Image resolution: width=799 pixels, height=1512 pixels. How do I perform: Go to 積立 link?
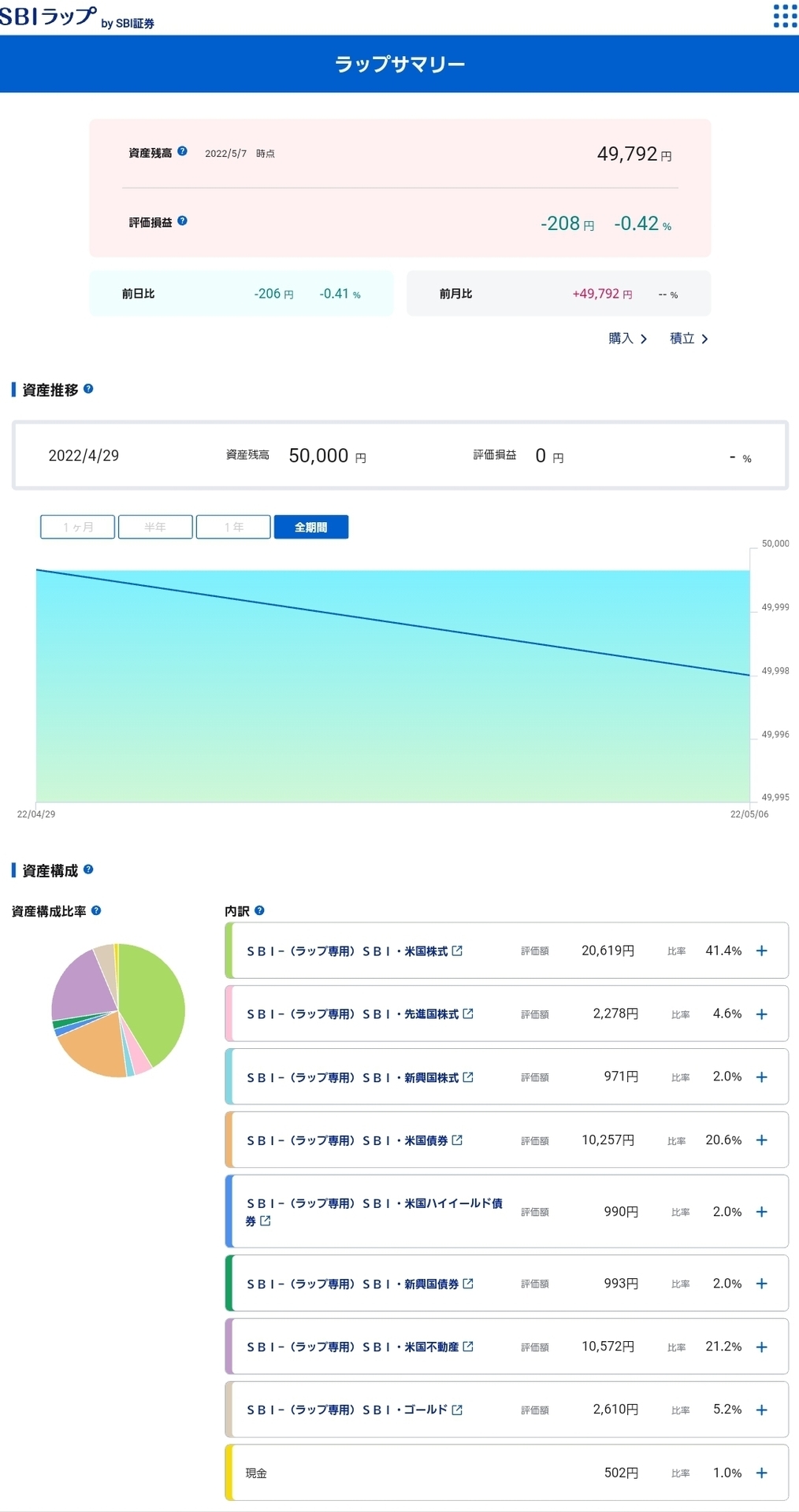point(689,338)
